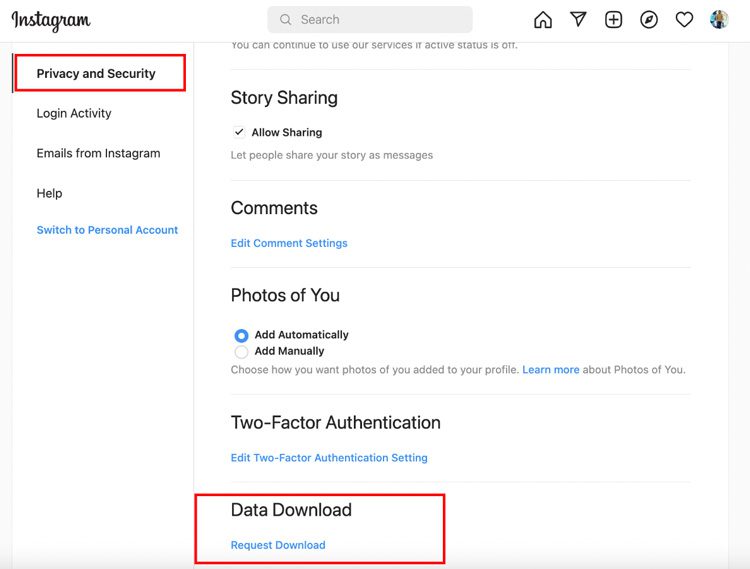The image size is (750, 569).
Task: Open Edit Comment Settings link
Action: click(289, 243)
